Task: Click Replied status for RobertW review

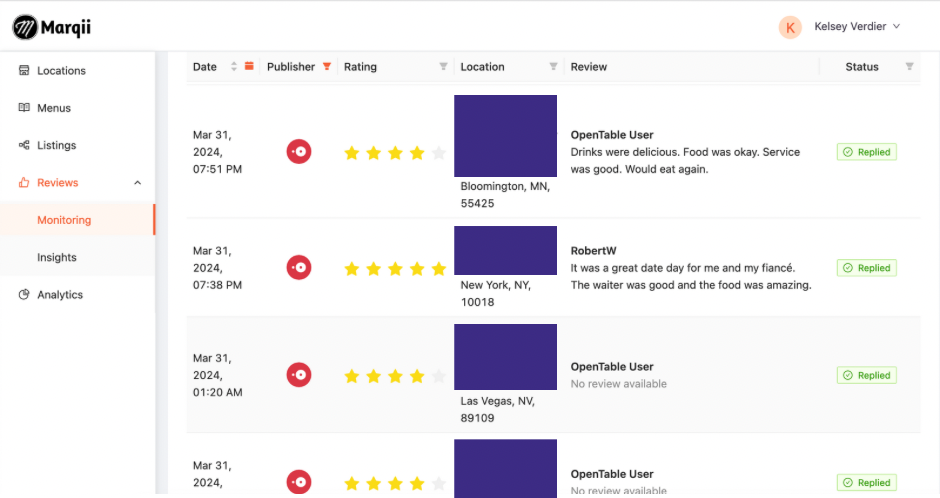Action: point(866,267)
